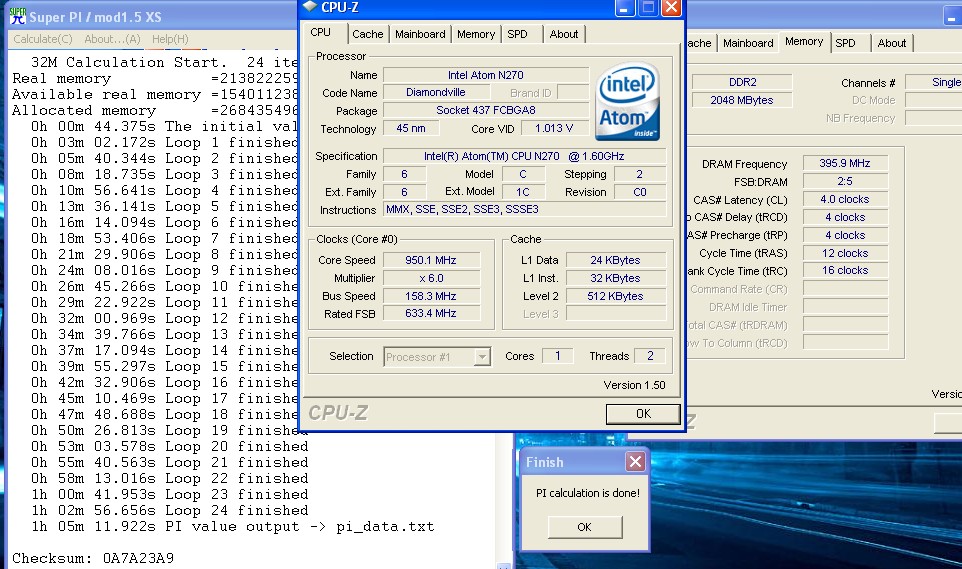
Task: Click the CAS# Latency value 4.0 clocks
Action: click(x=845, y=199)
